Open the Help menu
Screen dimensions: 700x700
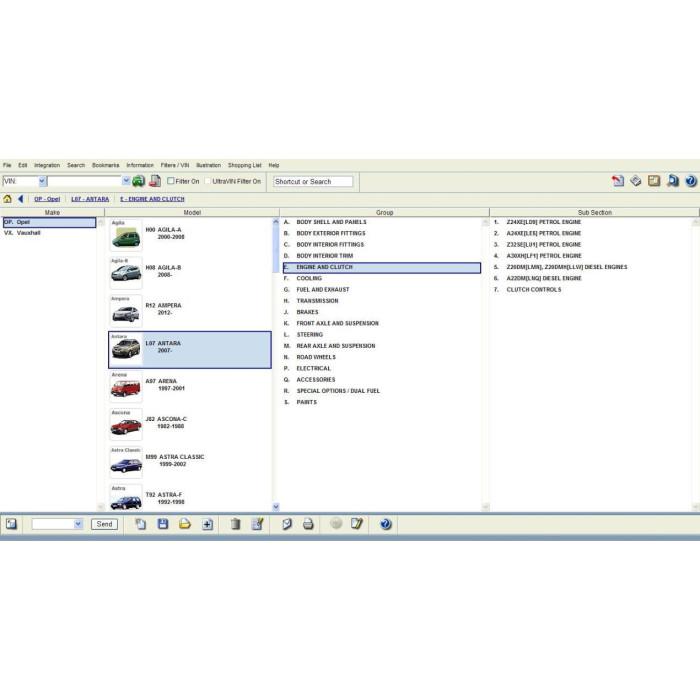point(274,165)
